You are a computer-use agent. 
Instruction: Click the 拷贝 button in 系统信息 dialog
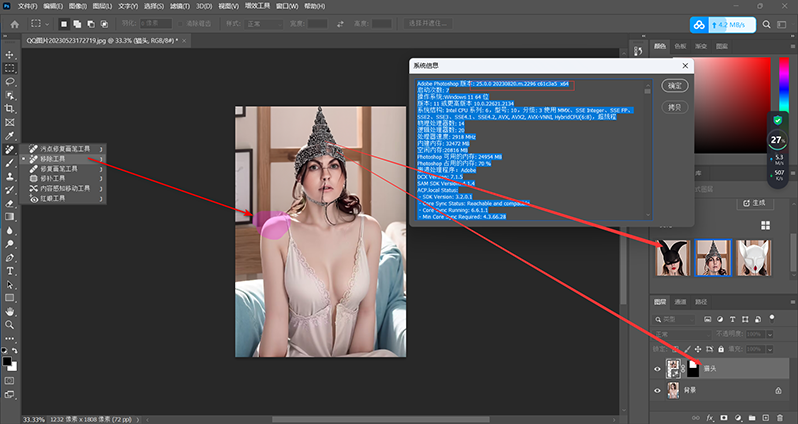coord(675,107)
